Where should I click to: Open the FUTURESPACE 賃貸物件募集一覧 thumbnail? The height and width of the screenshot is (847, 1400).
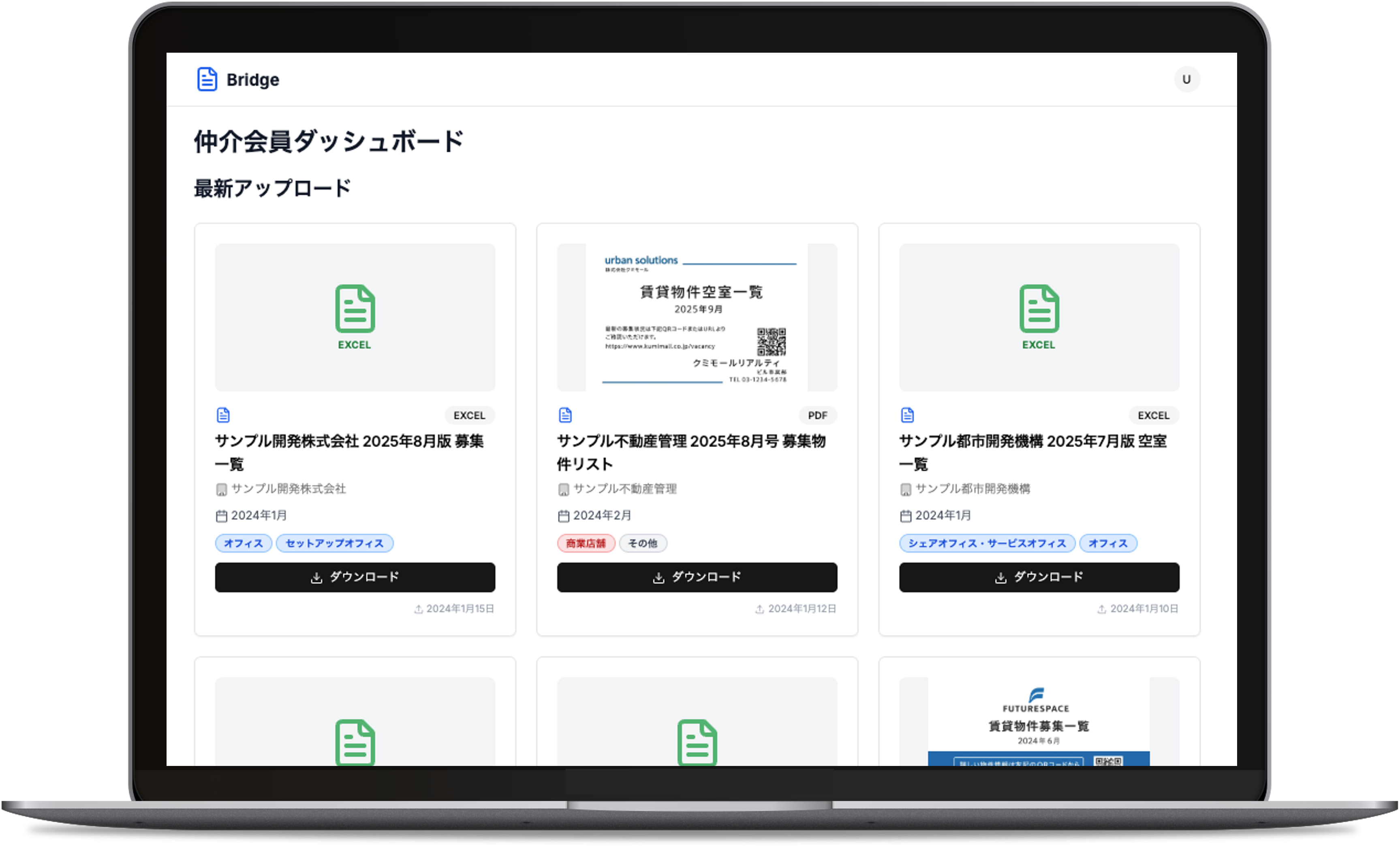(x=1039, y=721)
